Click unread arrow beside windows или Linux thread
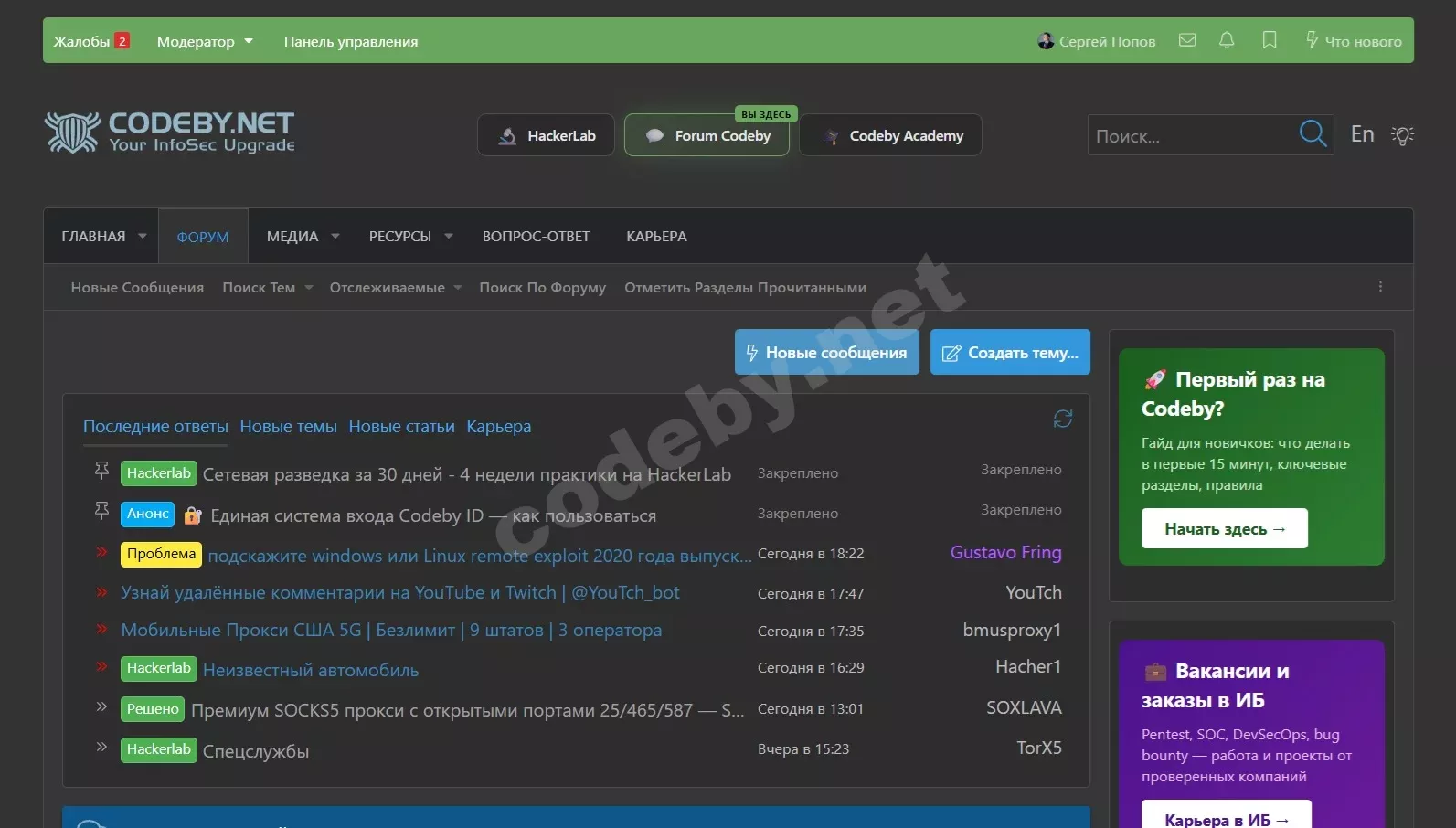Screen dimensions: 1456x828 pos(101,551)
